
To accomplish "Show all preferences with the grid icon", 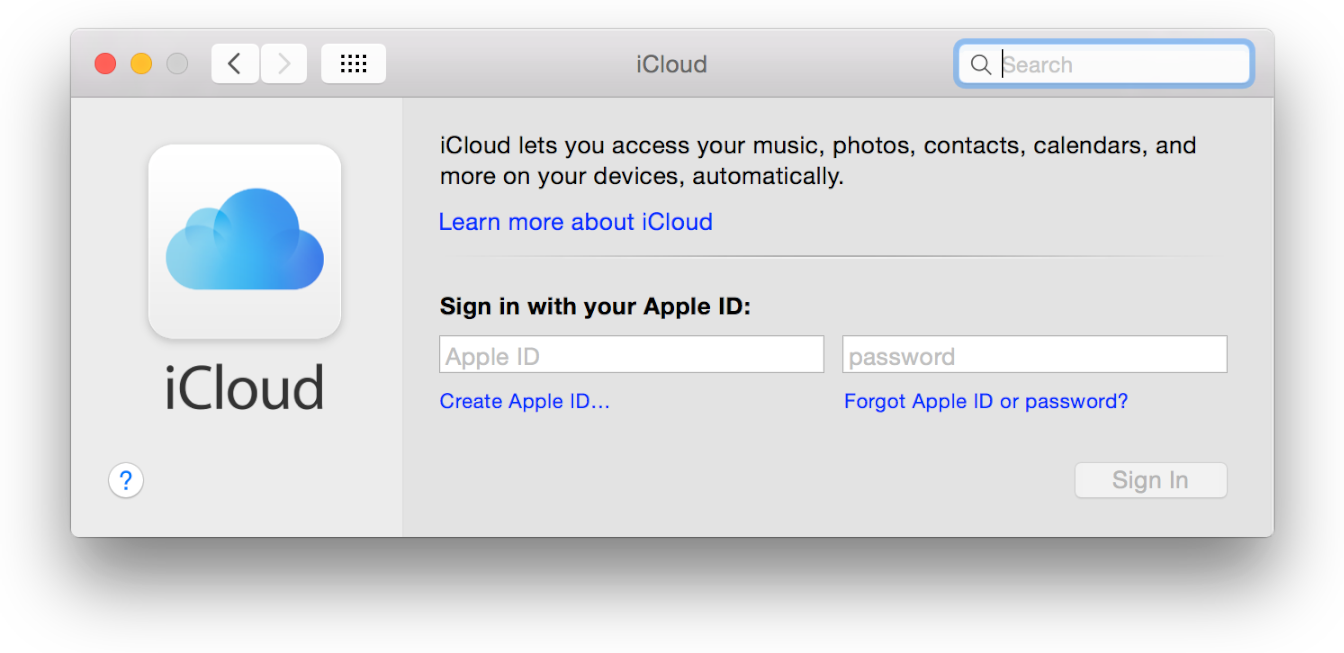I will (x=353, y=64).
